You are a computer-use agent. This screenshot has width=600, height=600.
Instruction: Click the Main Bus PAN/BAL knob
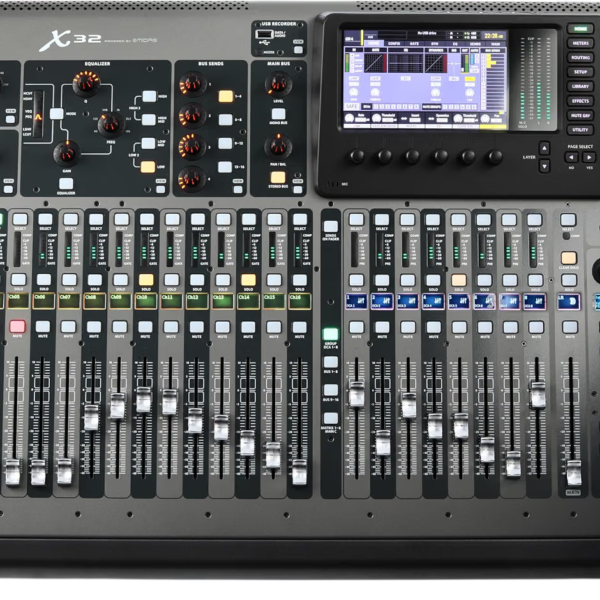(279, 147)
